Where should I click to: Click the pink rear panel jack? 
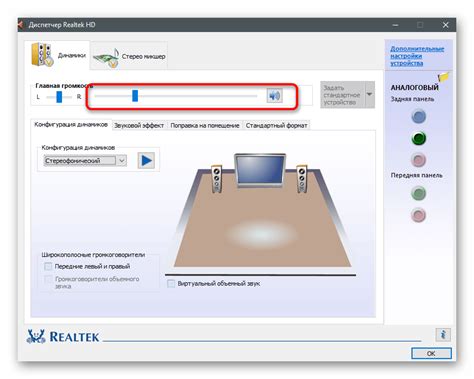coord(419,160)
